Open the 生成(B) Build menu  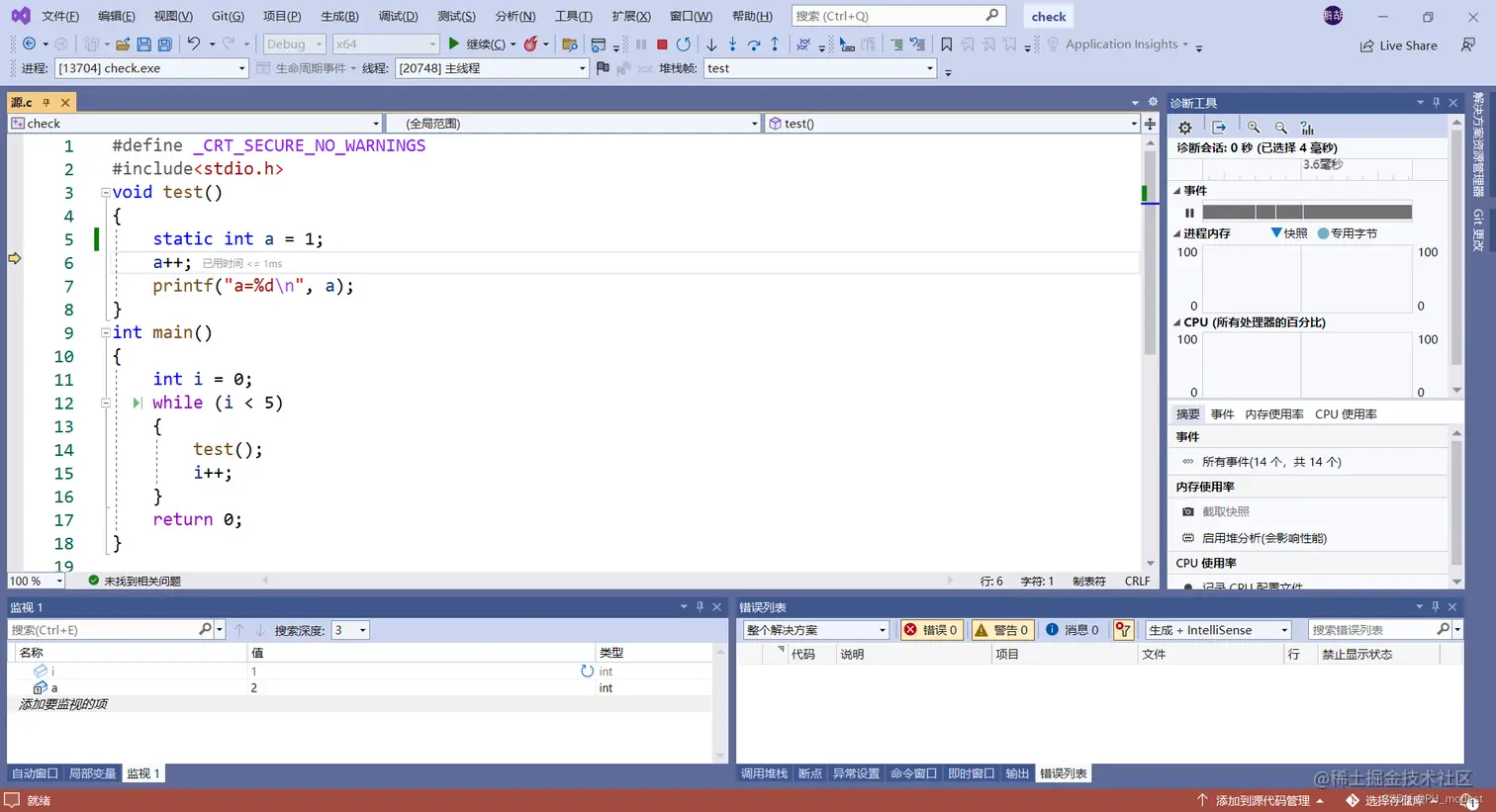coord(339,16)
